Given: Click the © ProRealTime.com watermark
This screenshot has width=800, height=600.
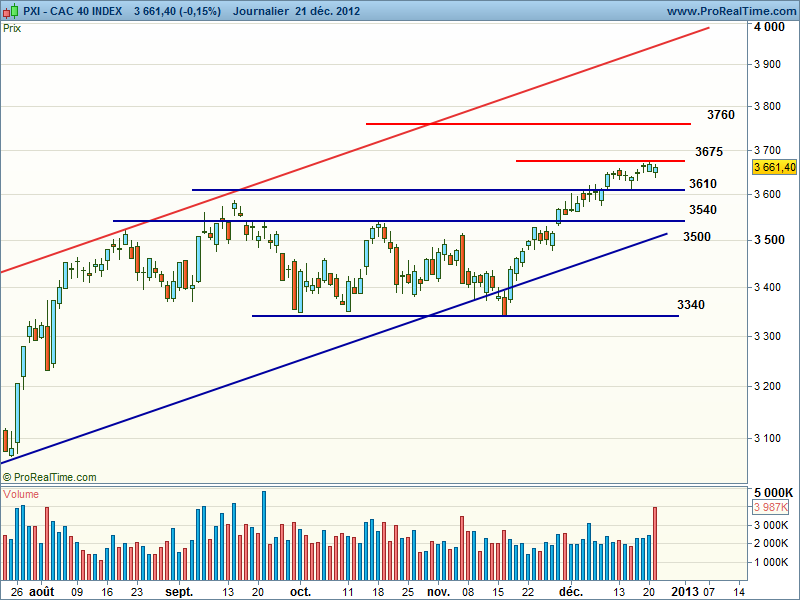Looking at the screenshot, I should 50,478.
